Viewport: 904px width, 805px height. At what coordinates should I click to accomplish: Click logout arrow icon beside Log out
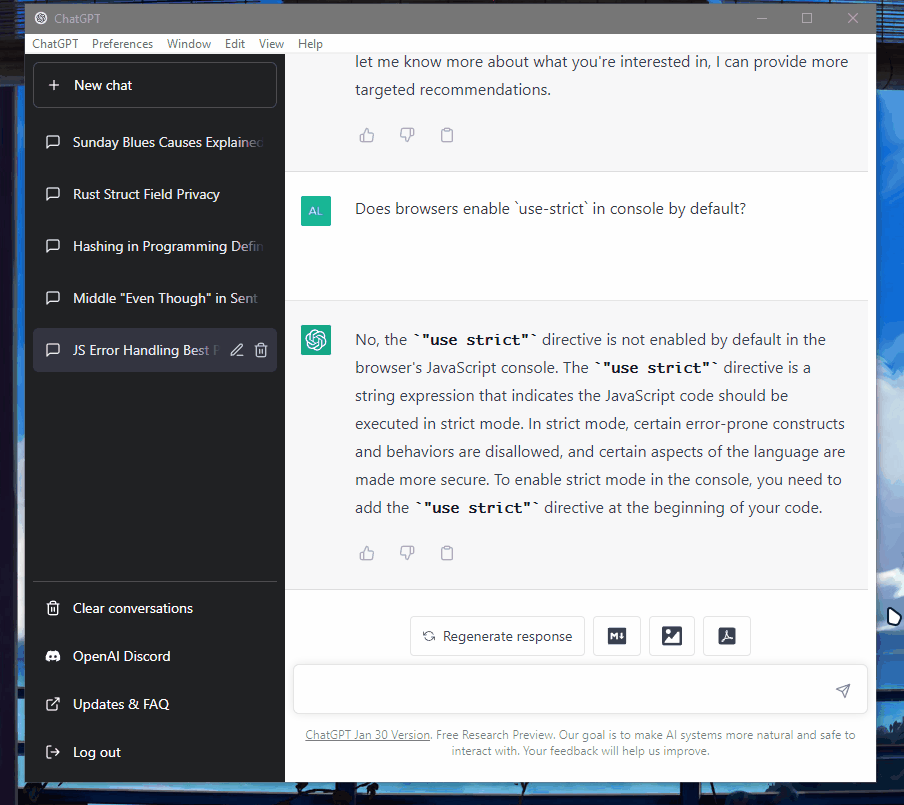pyautogui.click(x=53, y=752)
